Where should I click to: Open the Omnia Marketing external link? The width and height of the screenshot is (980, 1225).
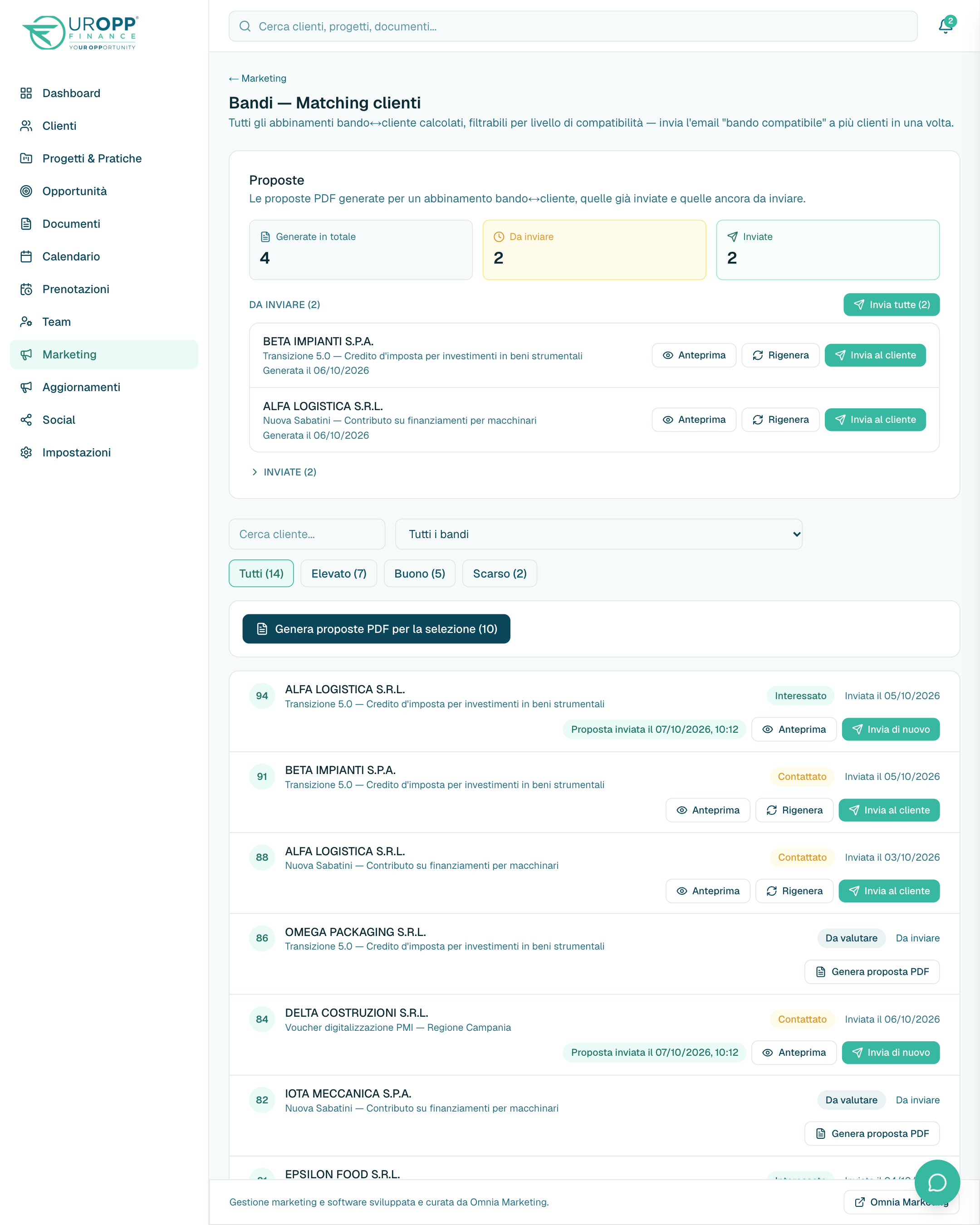pos(902,1202)
